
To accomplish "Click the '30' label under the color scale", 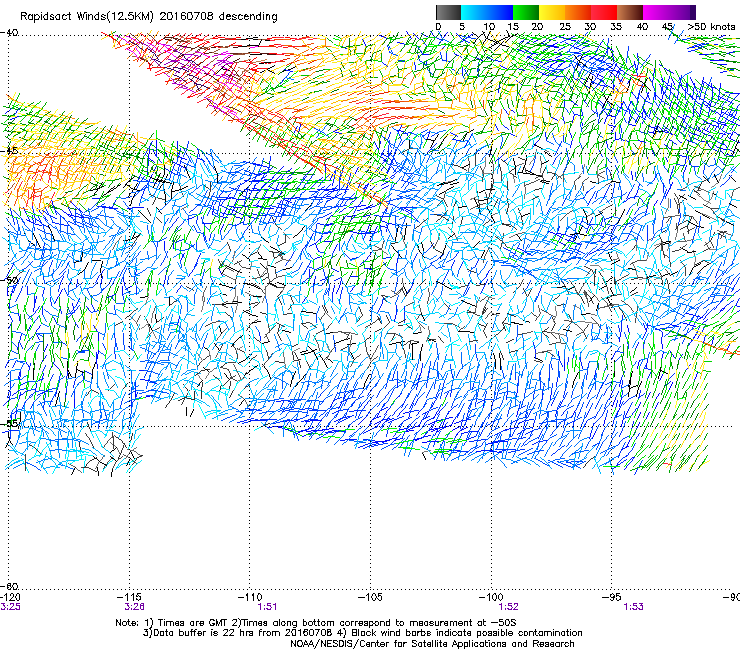I will point(590,27).
